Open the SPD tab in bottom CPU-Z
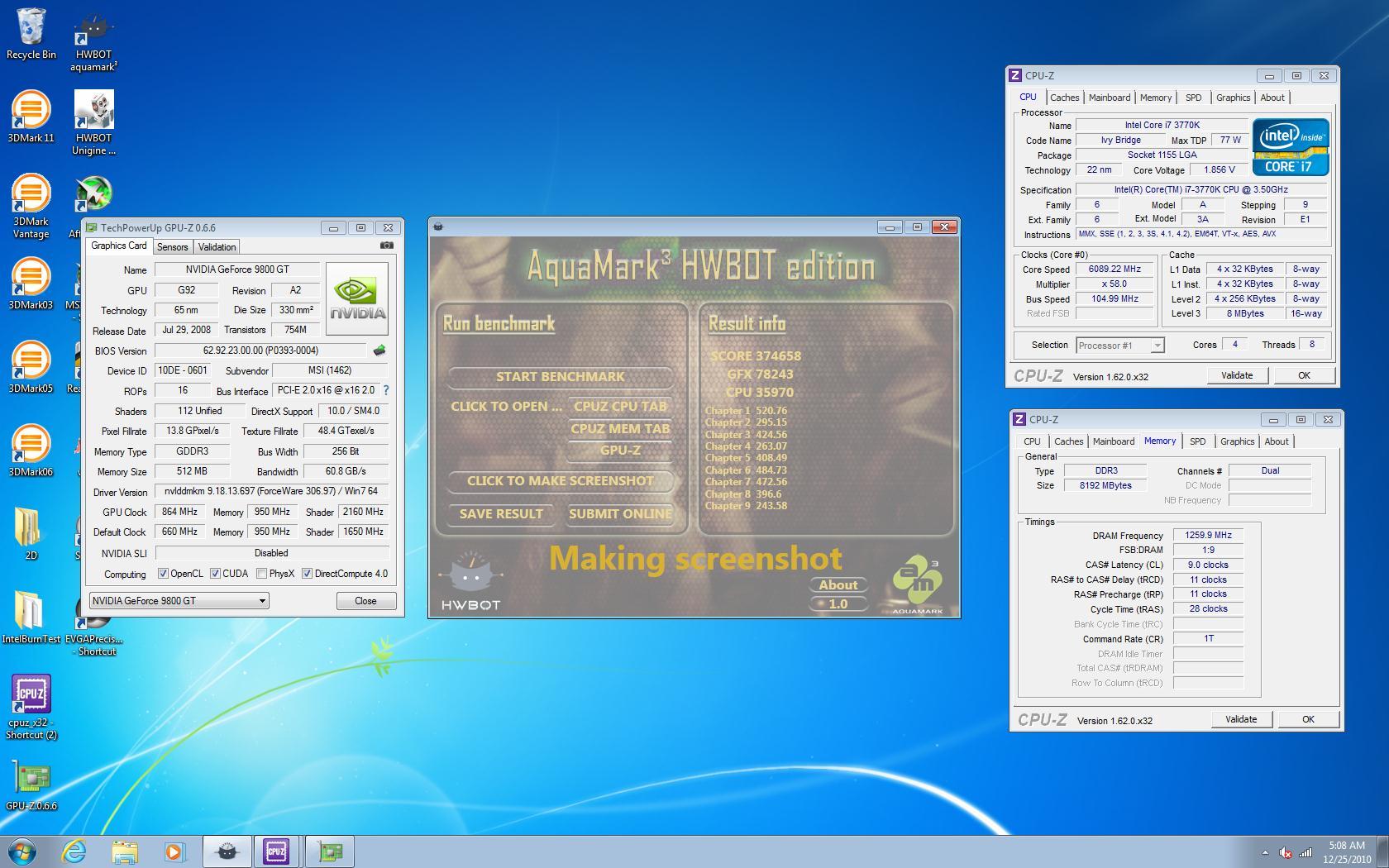1389x868 pixels. click(x=1197, y=441)
